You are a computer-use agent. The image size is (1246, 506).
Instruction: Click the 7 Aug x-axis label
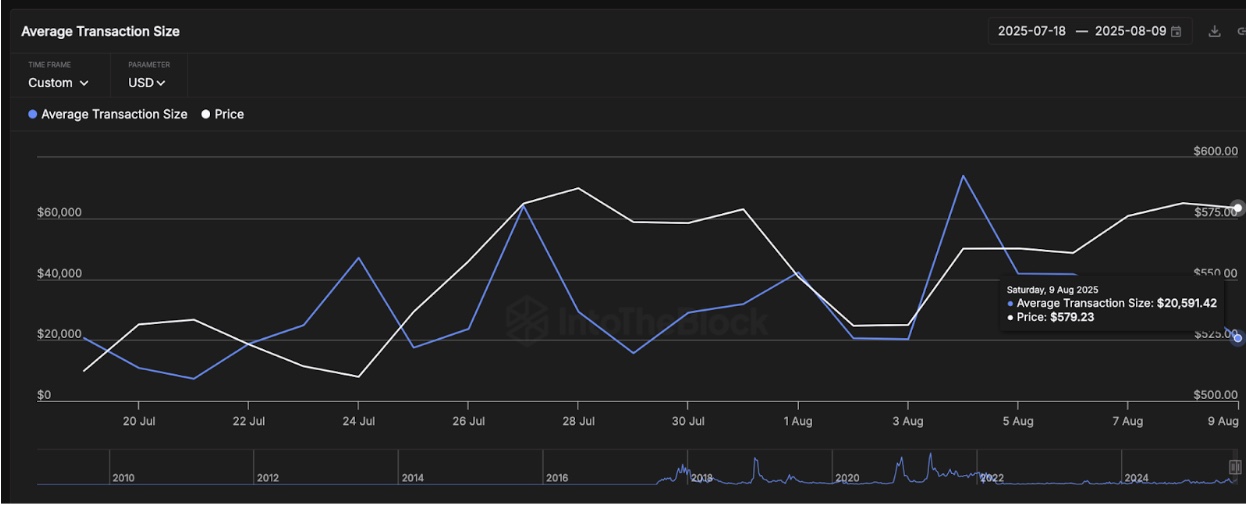coord(1128,421)
